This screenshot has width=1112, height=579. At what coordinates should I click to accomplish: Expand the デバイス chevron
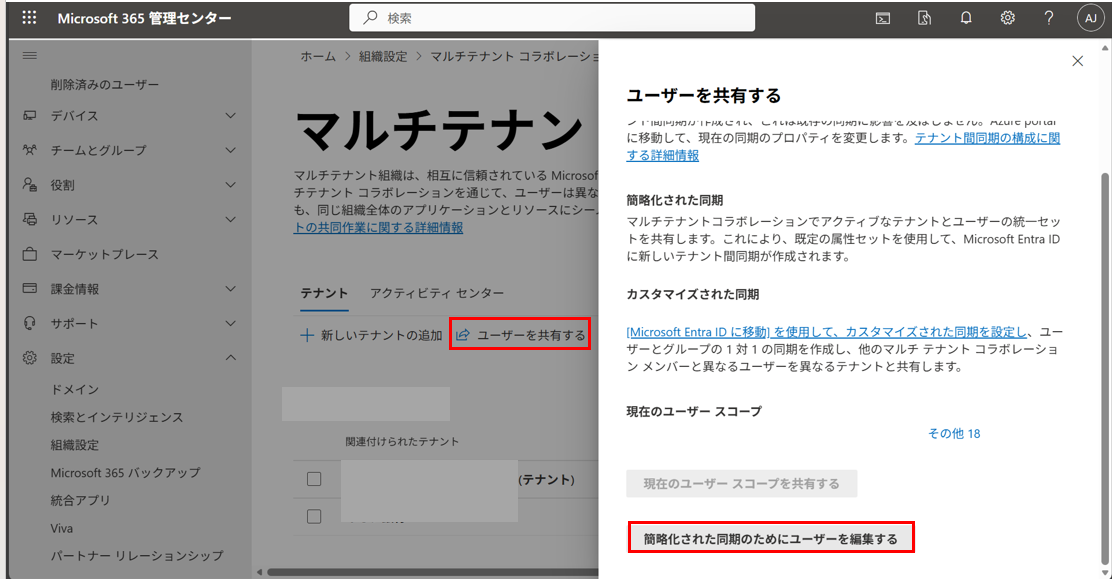point(230,115)
